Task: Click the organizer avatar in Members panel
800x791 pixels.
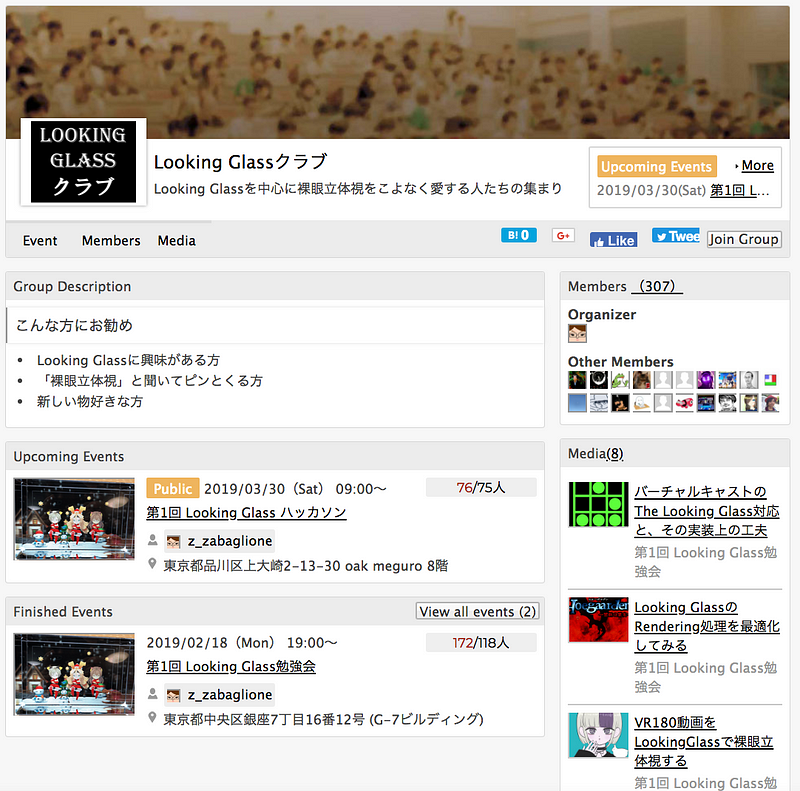Action: (577, 334)
